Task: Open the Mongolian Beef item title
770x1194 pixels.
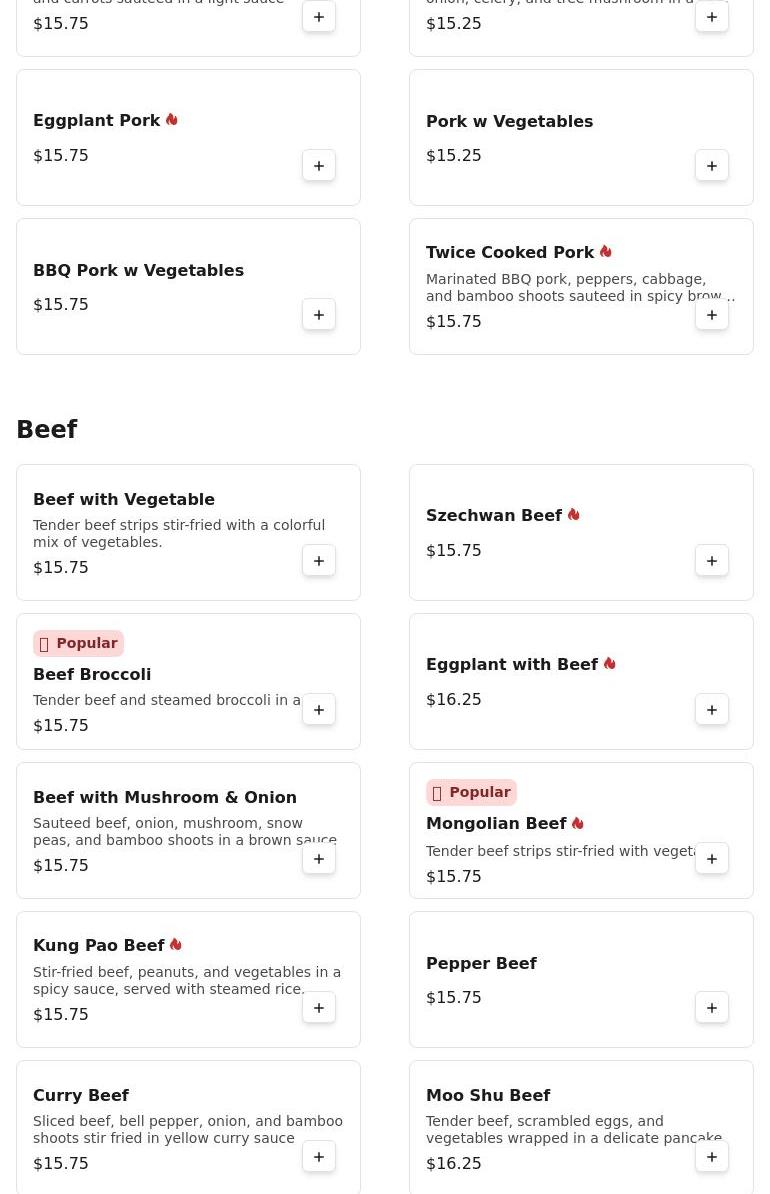Action: pyautogui.click(x=496, y=824)
